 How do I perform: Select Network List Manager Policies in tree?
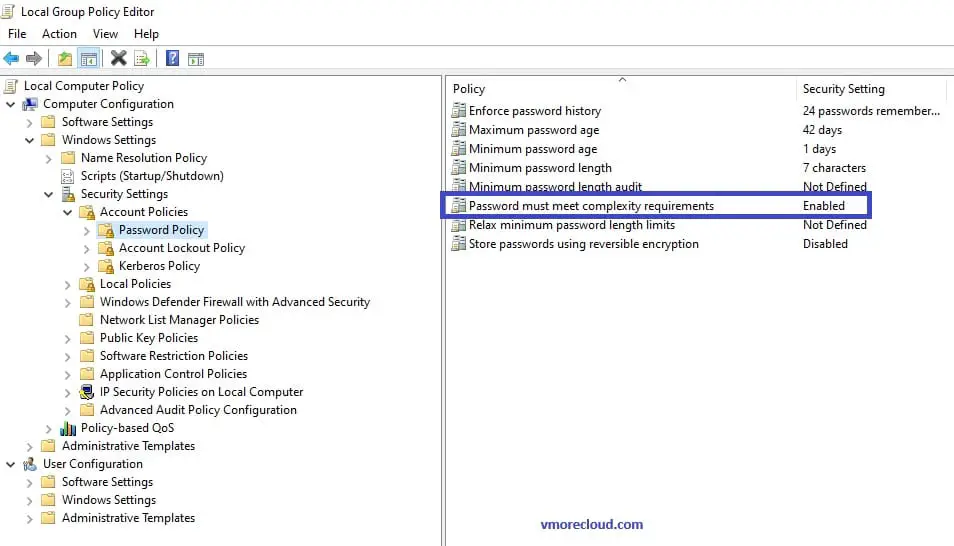point(179,320)
